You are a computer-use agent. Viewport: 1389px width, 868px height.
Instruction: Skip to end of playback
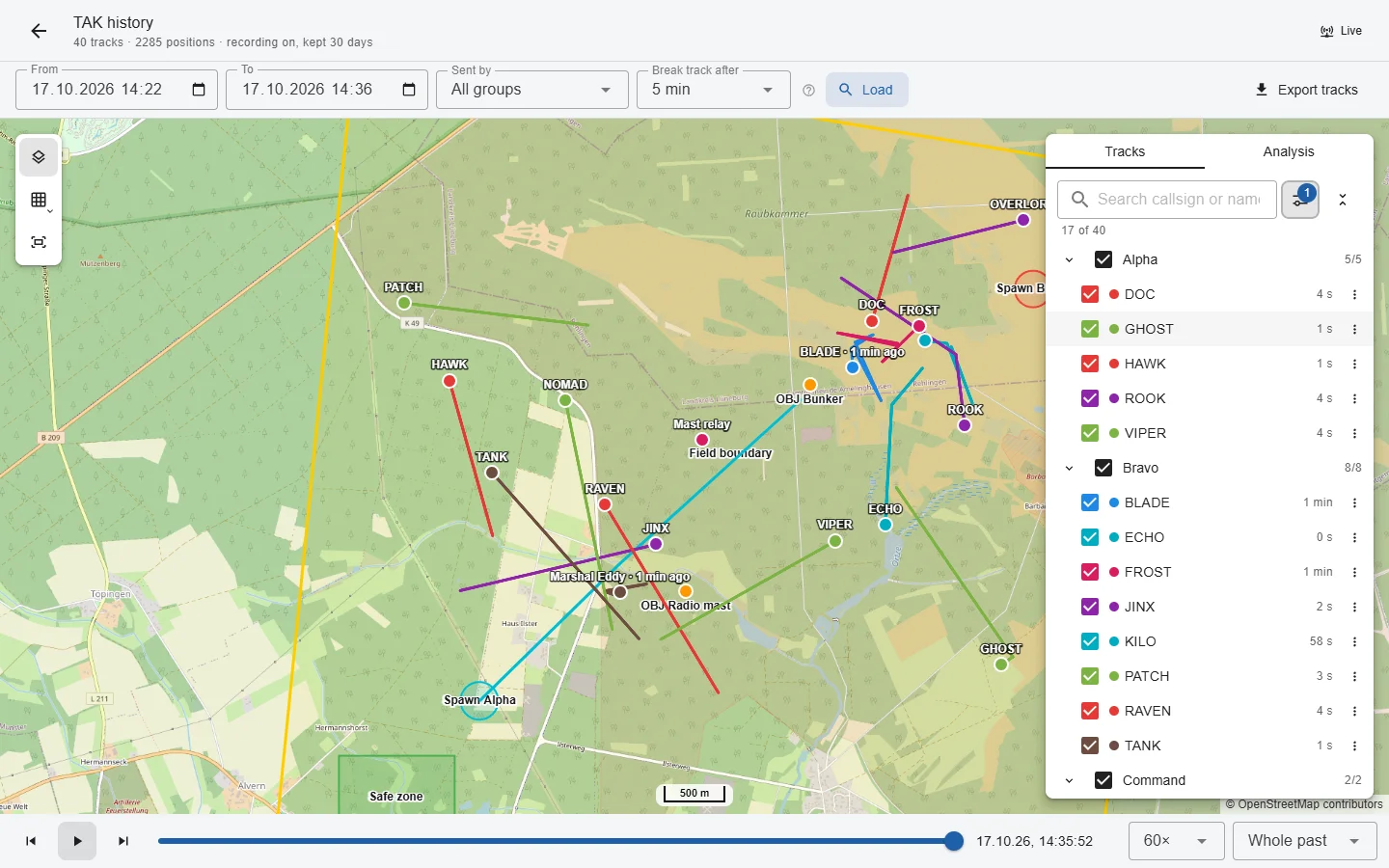click(x=123, y=841)
